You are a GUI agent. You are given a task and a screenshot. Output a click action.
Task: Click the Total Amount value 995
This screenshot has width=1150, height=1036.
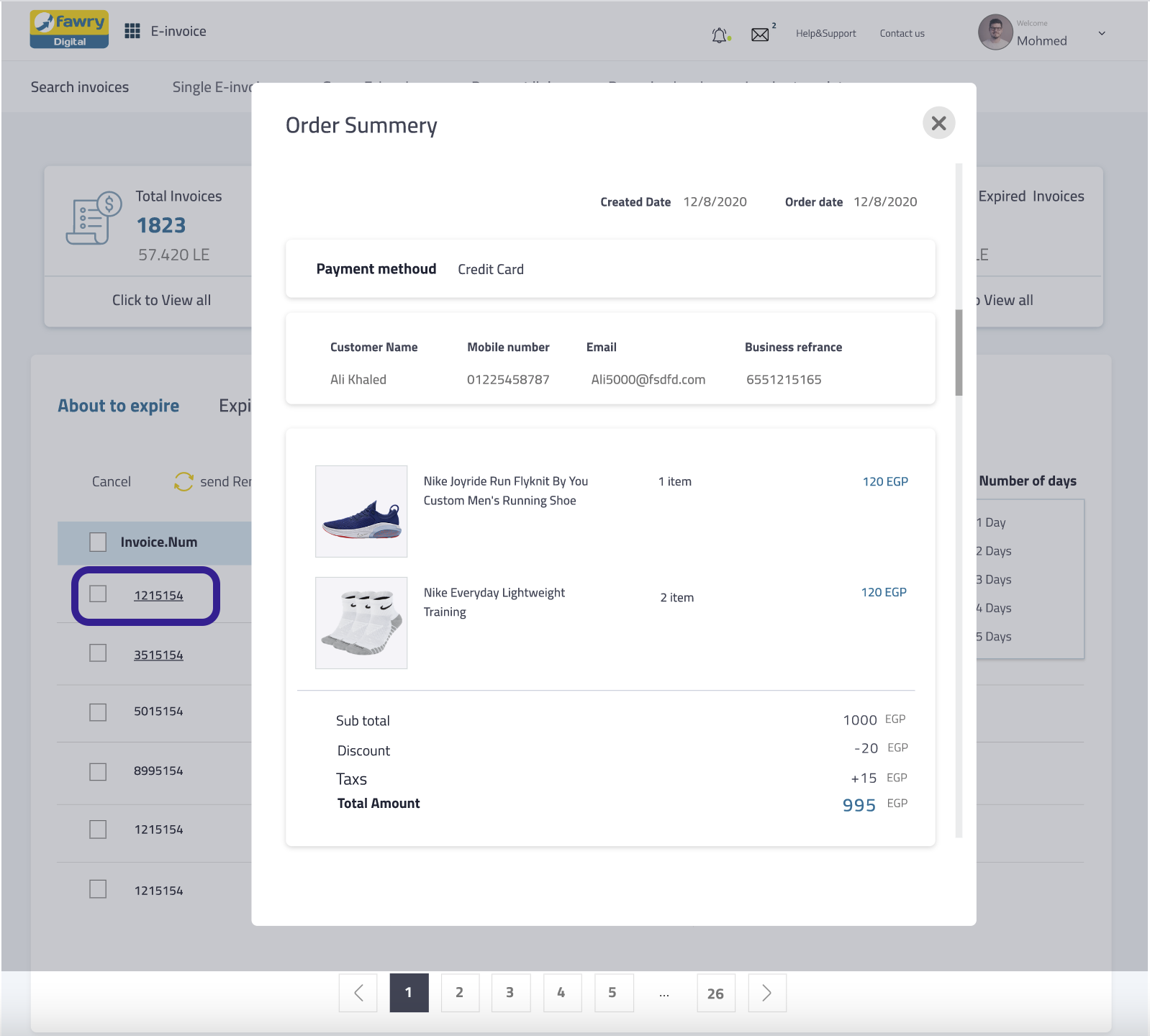pos(859,805)
